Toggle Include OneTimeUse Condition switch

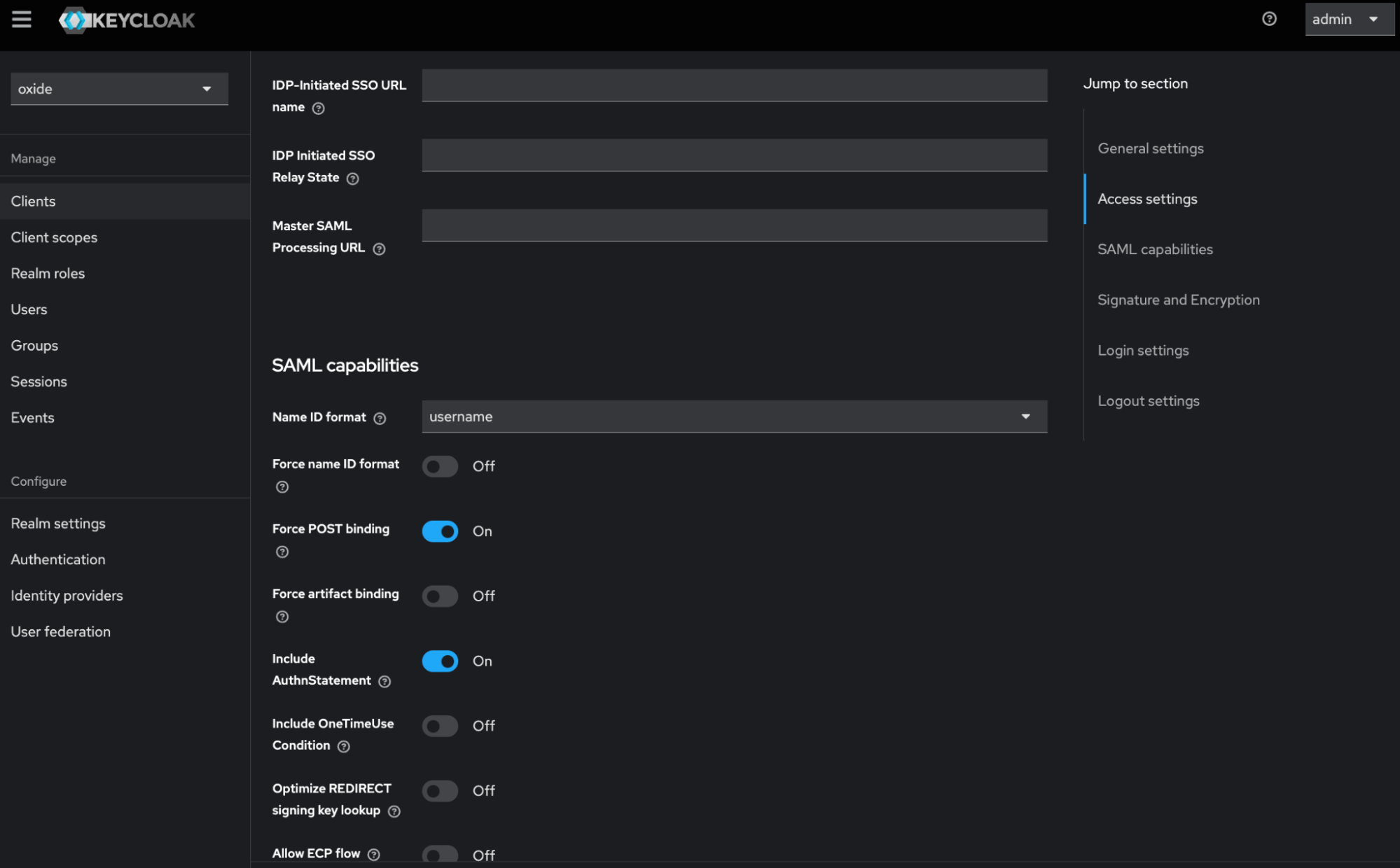[438, 725]
